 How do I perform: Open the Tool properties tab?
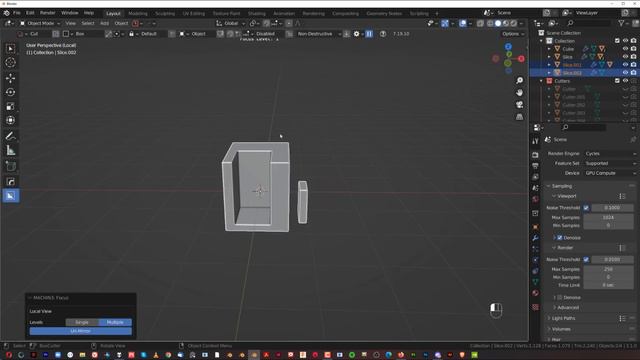tap(536, 141)
